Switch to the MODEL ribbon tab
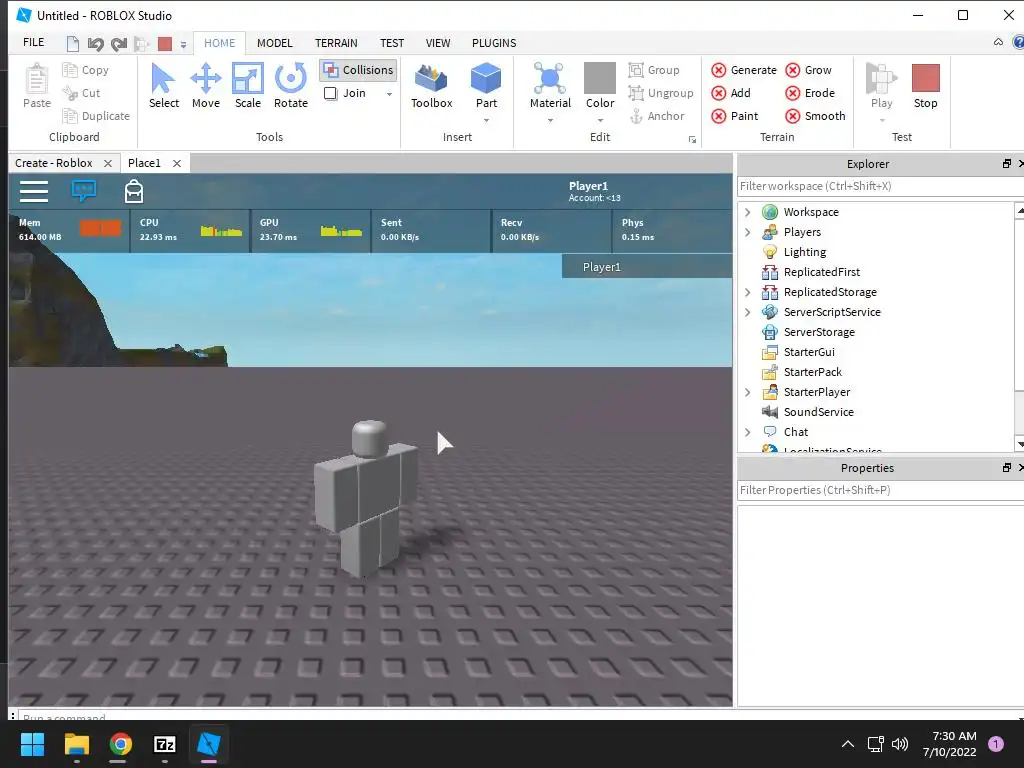Image resolution: width=1024 pixels, height=768 pixels. tap(274, 43)
